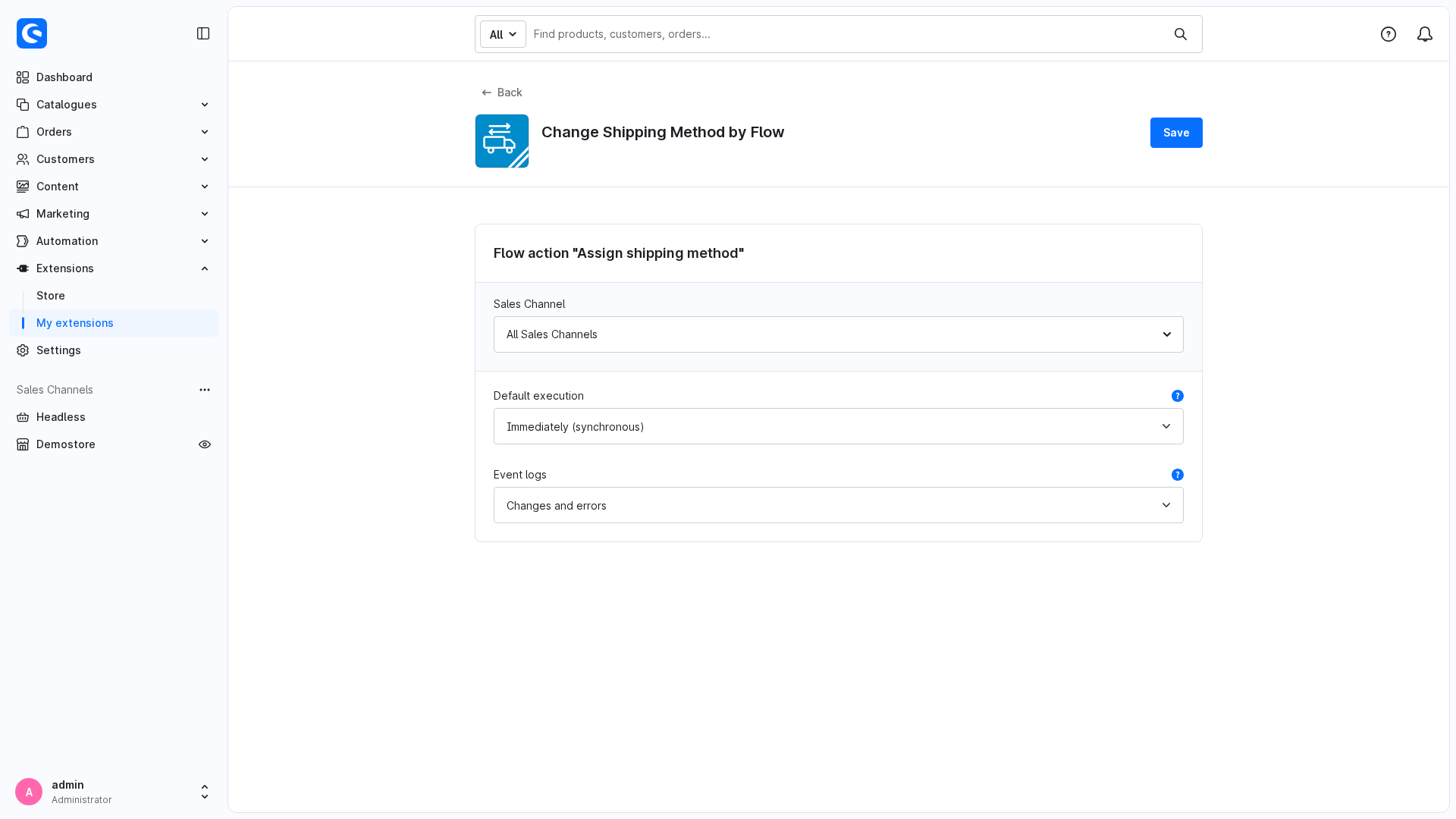The height and width of the screenshot is (819, 1456).
Task: Click the Shopware logo icon
Action: tap(32, 33)
